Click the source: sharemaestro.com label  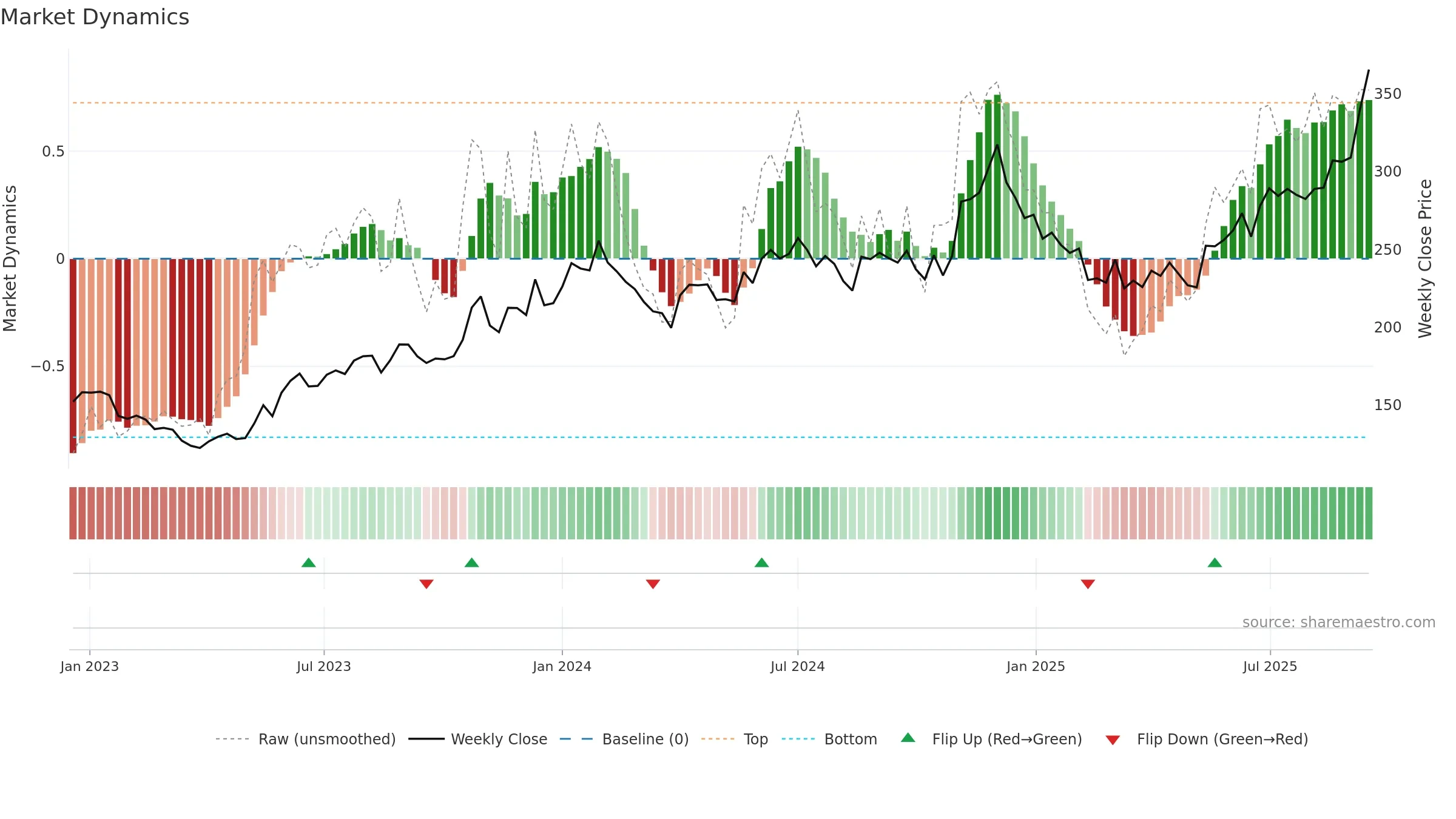[1338, 622]
